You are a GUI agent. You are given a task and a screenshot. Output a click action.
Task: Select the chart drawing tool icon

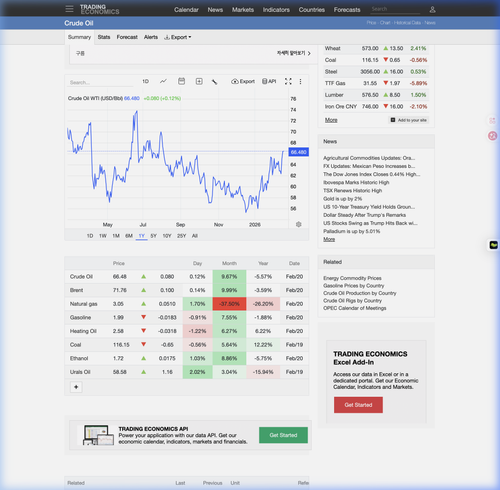pos(215,82)
